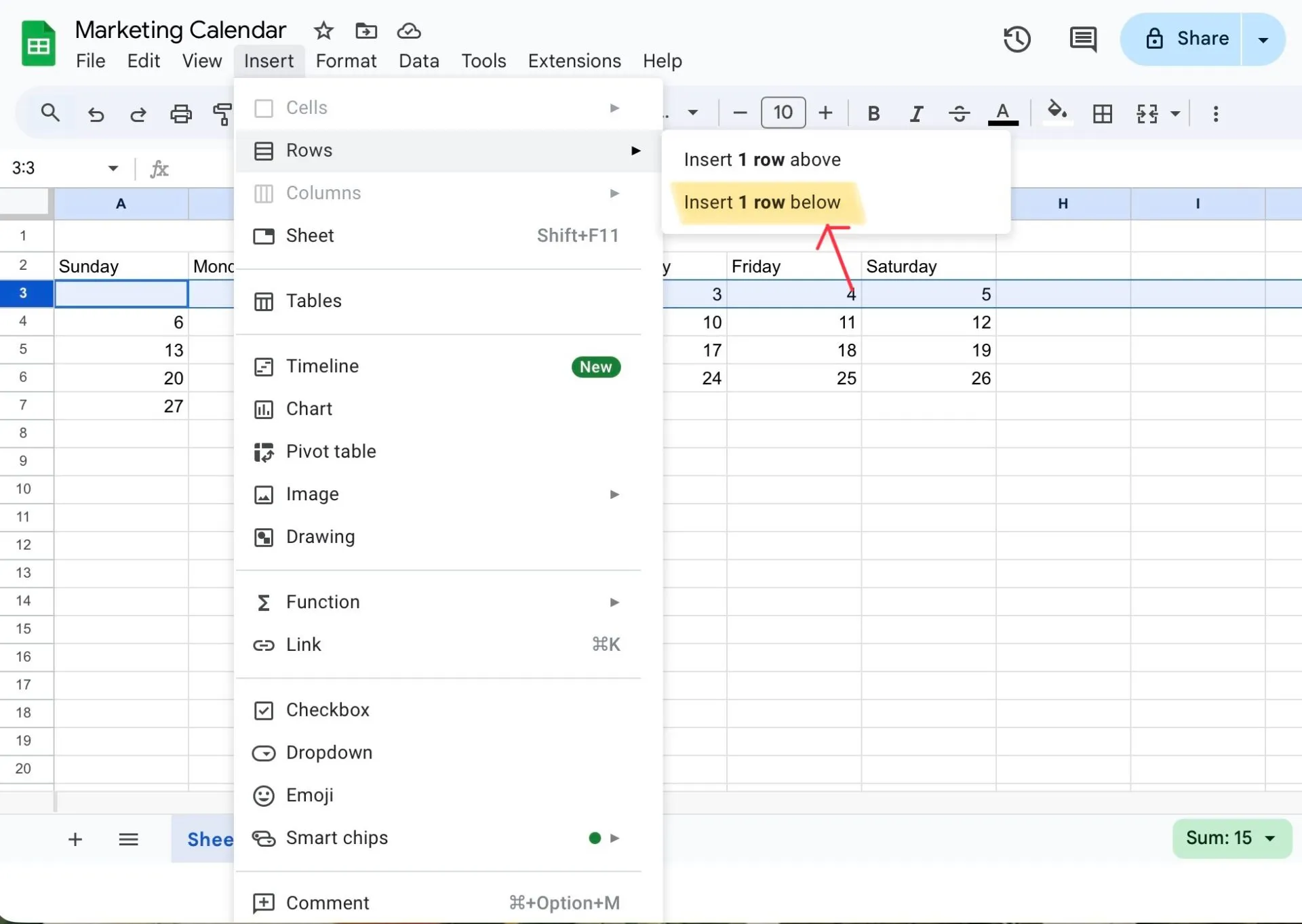Image resolution: width=1302 pixels, height=924 pixels.
Task: Toggle bold formatting
Action: click(x=873, y=113)
